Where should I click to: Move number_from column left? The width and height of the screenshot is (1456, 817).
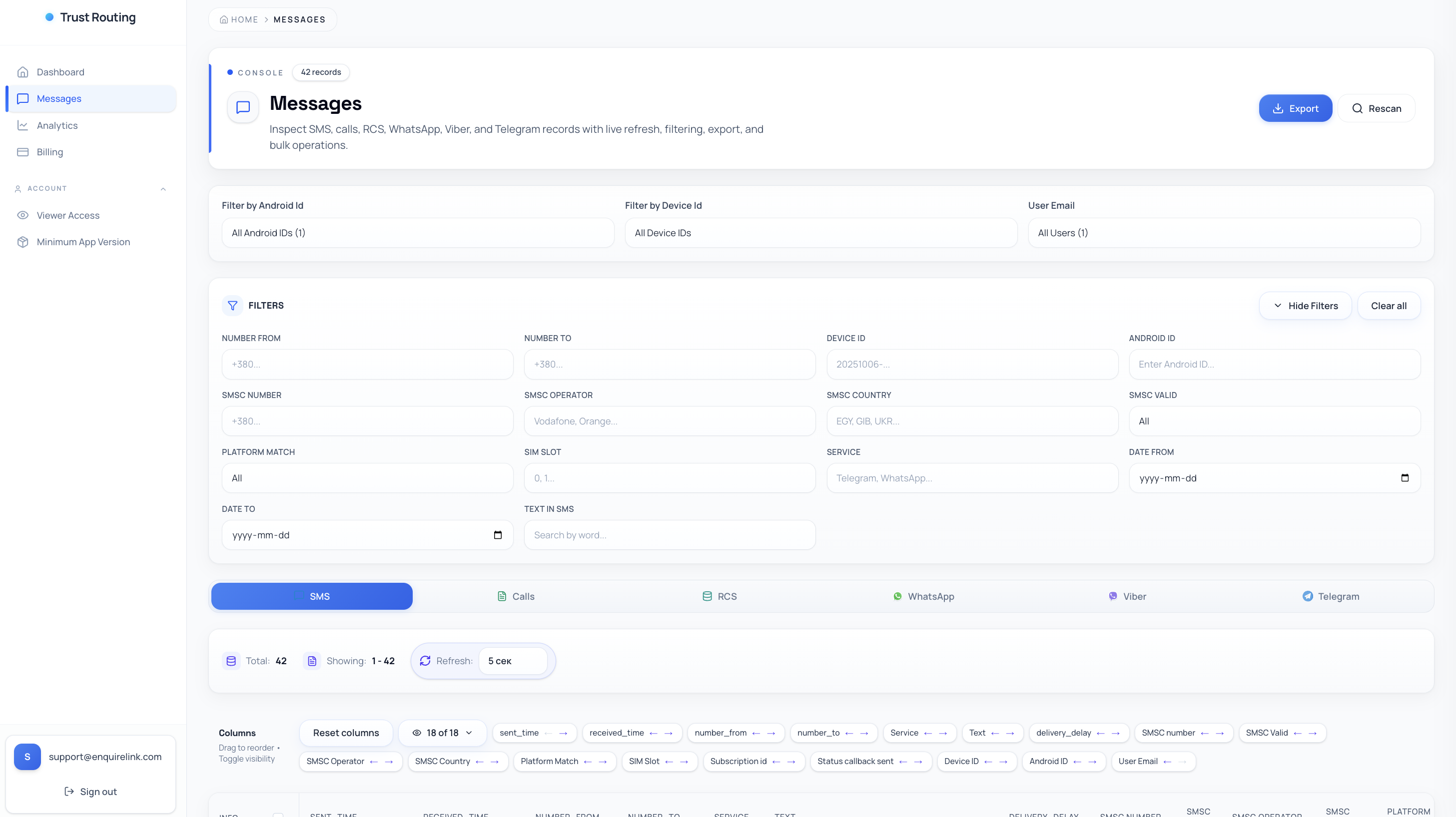click(x=755, y=733)
